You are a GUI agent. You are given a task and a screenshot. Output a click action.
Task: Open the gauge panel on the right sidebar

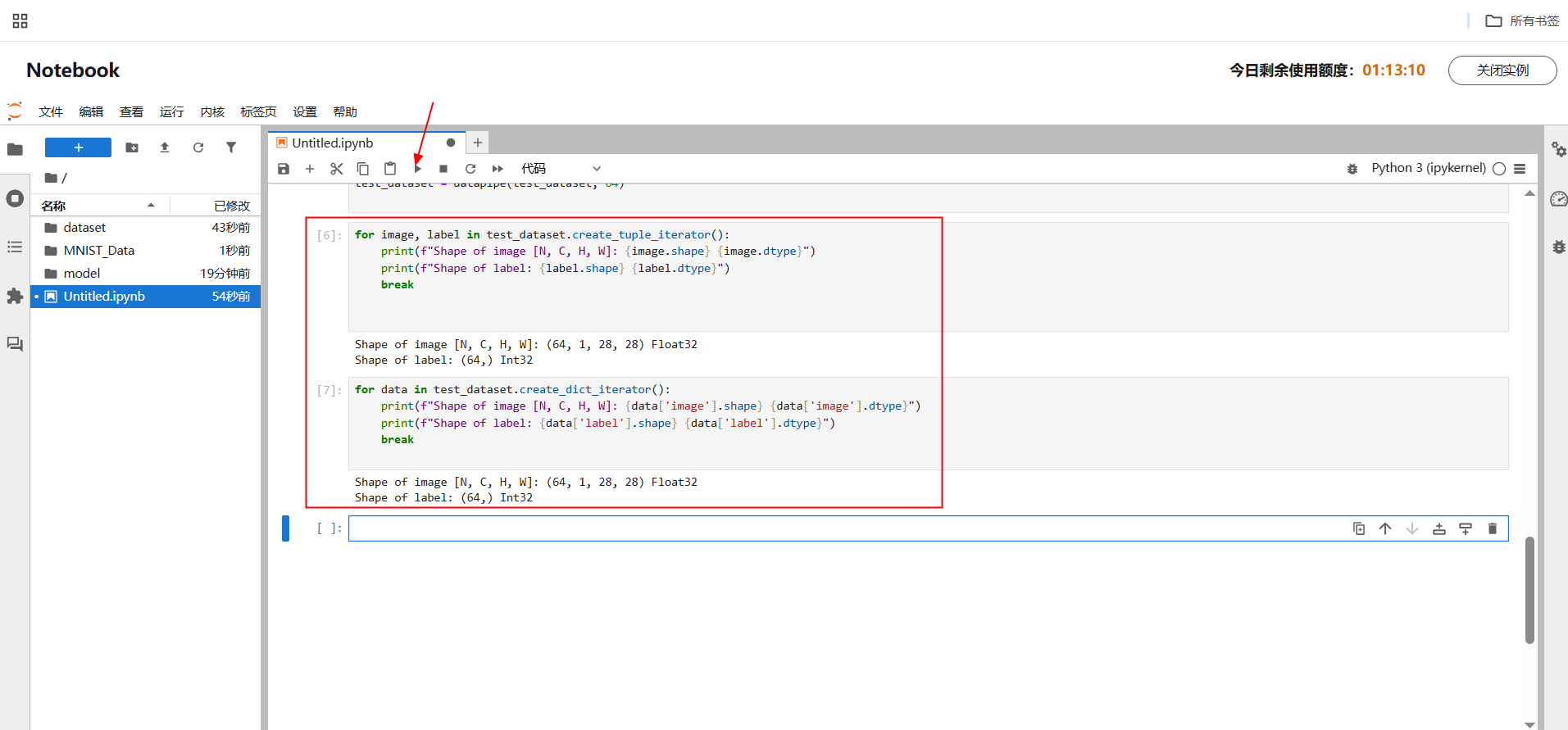pos(1558,198)
